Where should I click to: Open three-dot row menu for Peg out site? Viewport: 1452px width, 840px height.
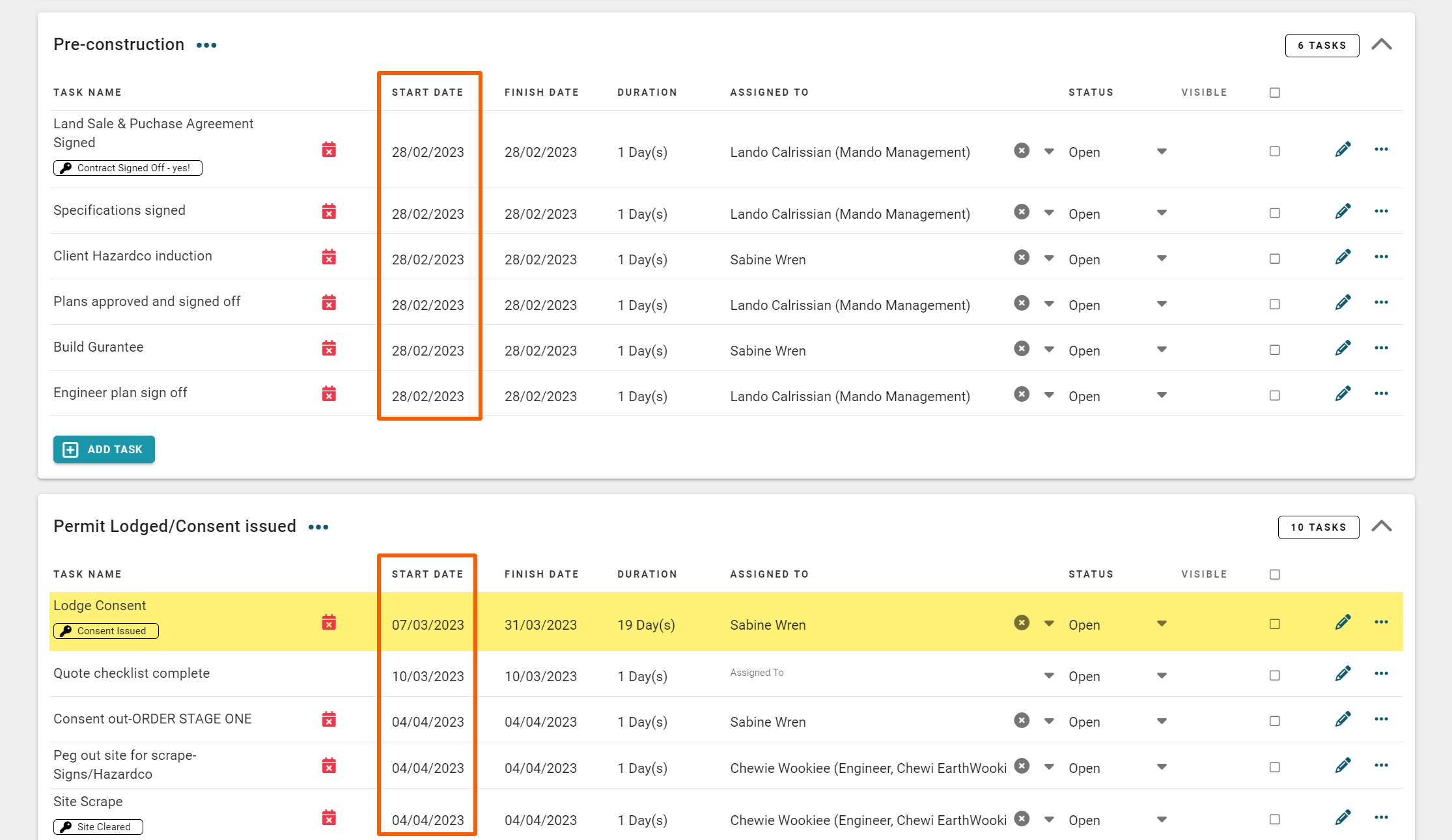coord(1381,765)
